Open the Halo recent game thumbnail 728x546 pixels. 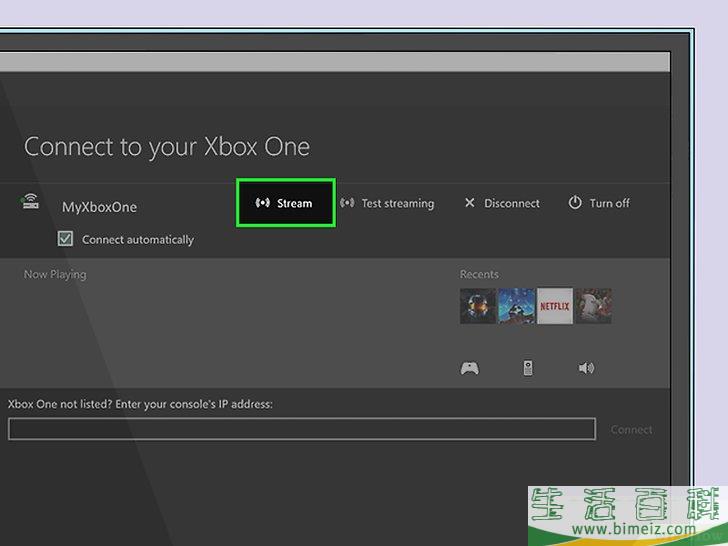(478, 306)
